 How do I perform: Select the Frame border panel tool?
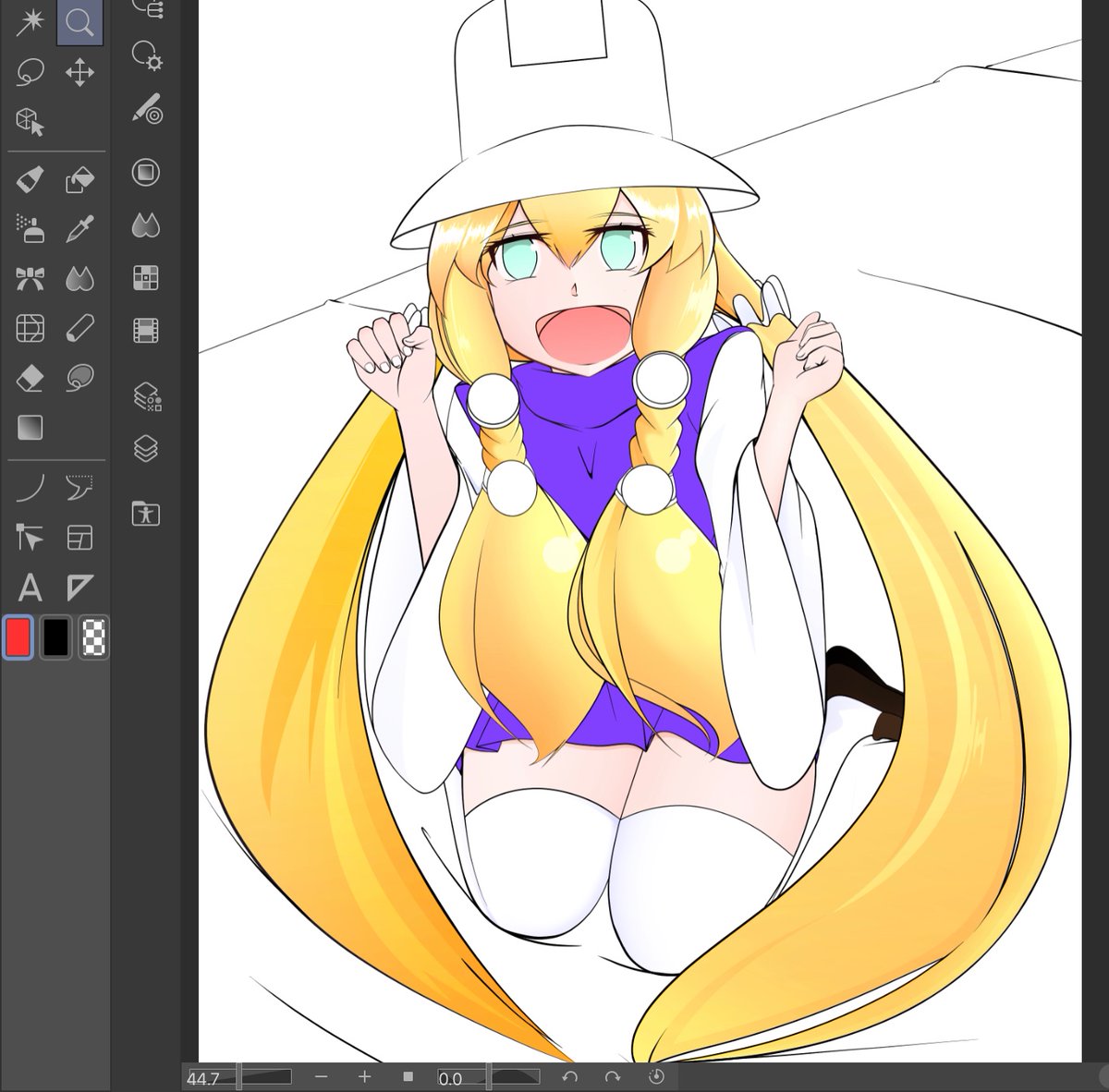coord(79,537)
